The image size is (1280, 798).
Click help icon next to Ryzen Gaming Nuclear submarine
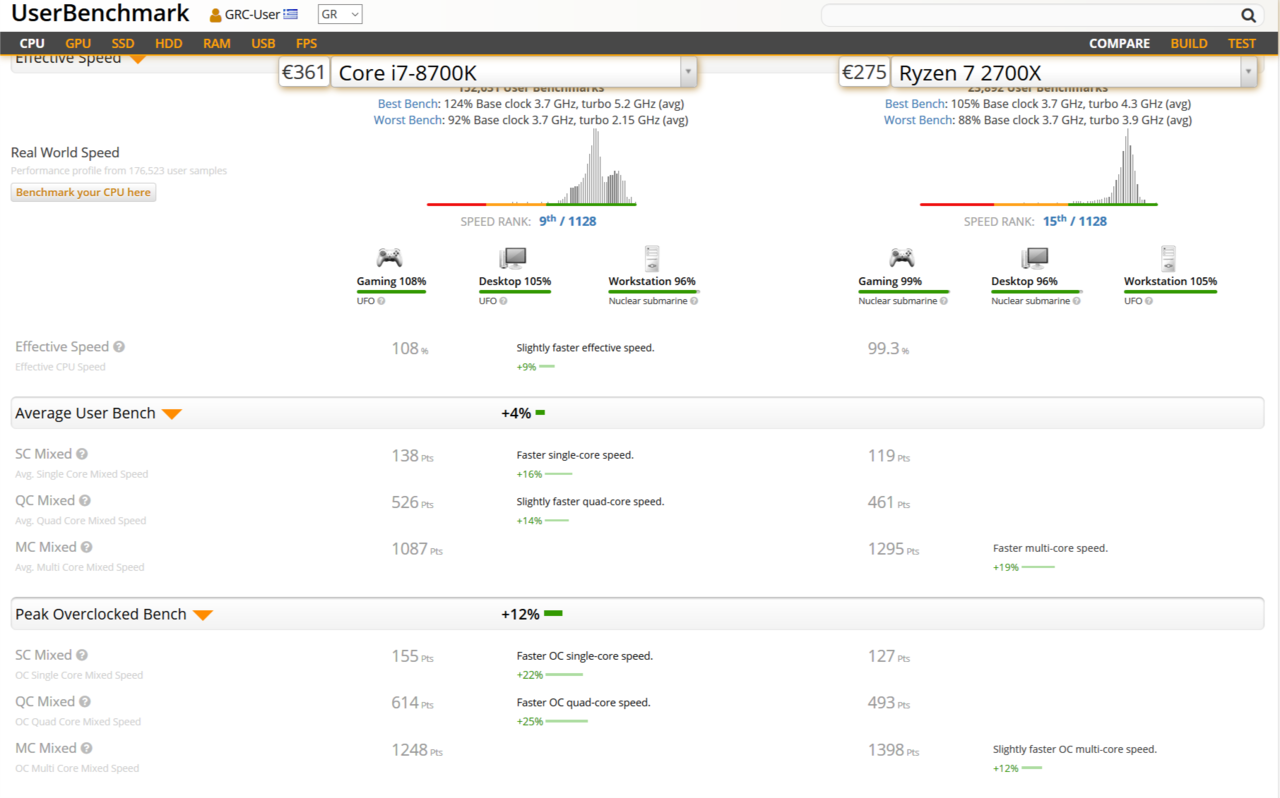click(x=944, y=301)
